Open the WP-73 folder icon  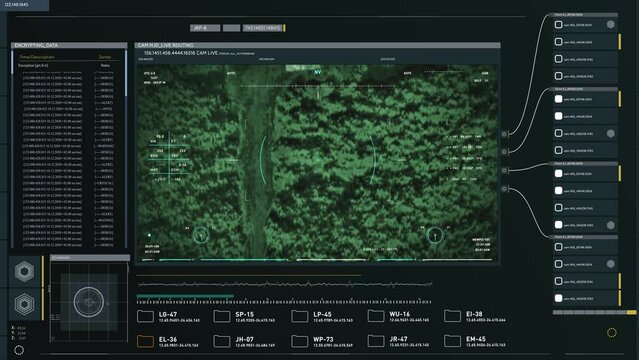pyautogui.click(x=300, y=341)
